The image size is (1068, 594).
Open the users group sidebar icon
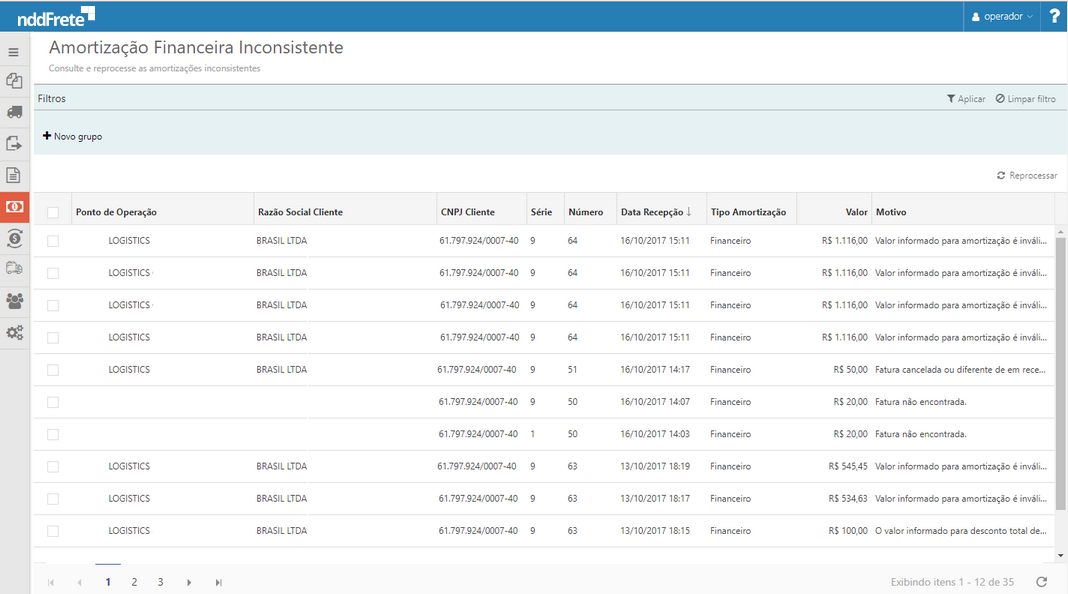point(14,301)
